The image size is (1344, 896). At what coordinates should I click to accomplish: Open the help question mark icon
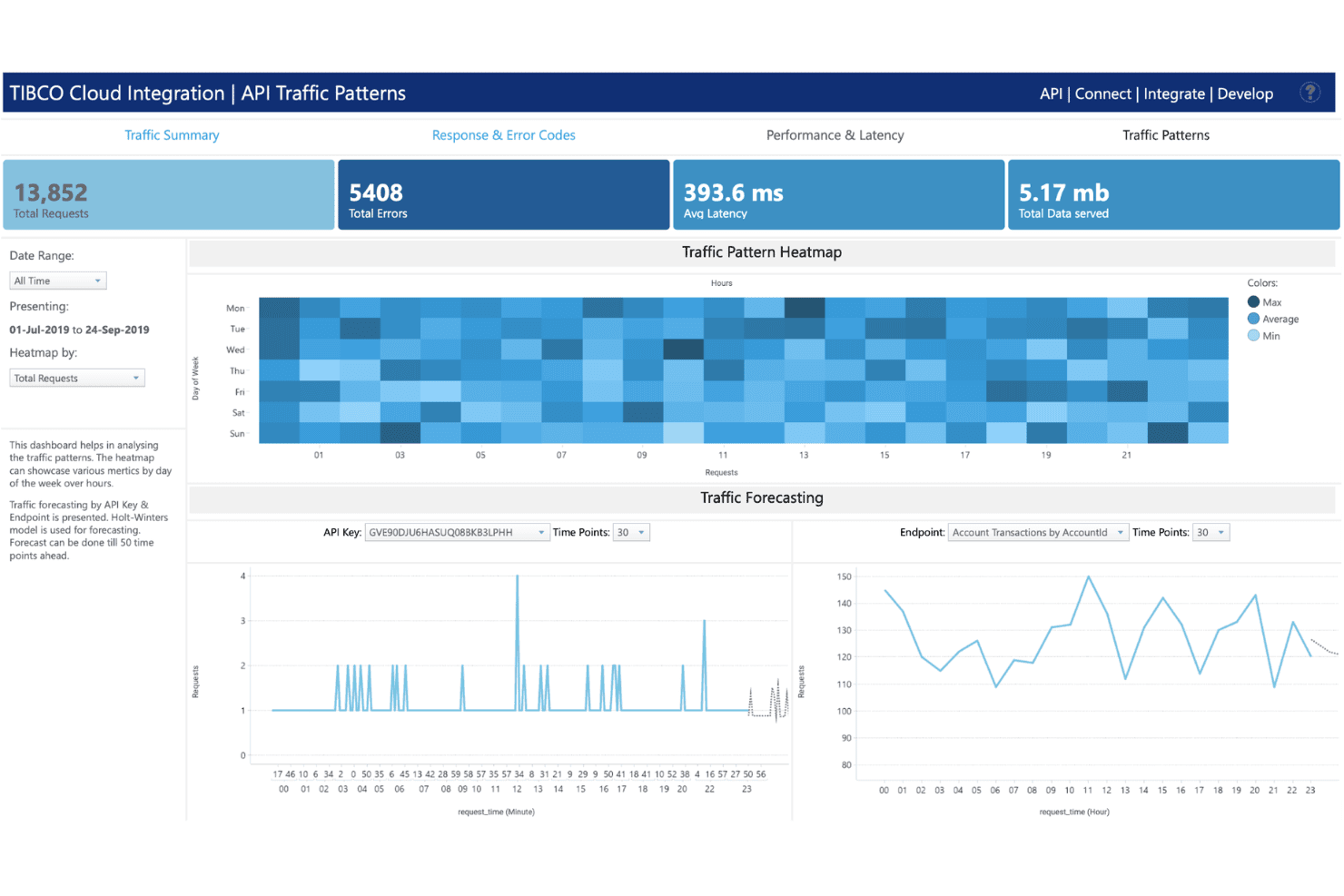(1309, 93)
